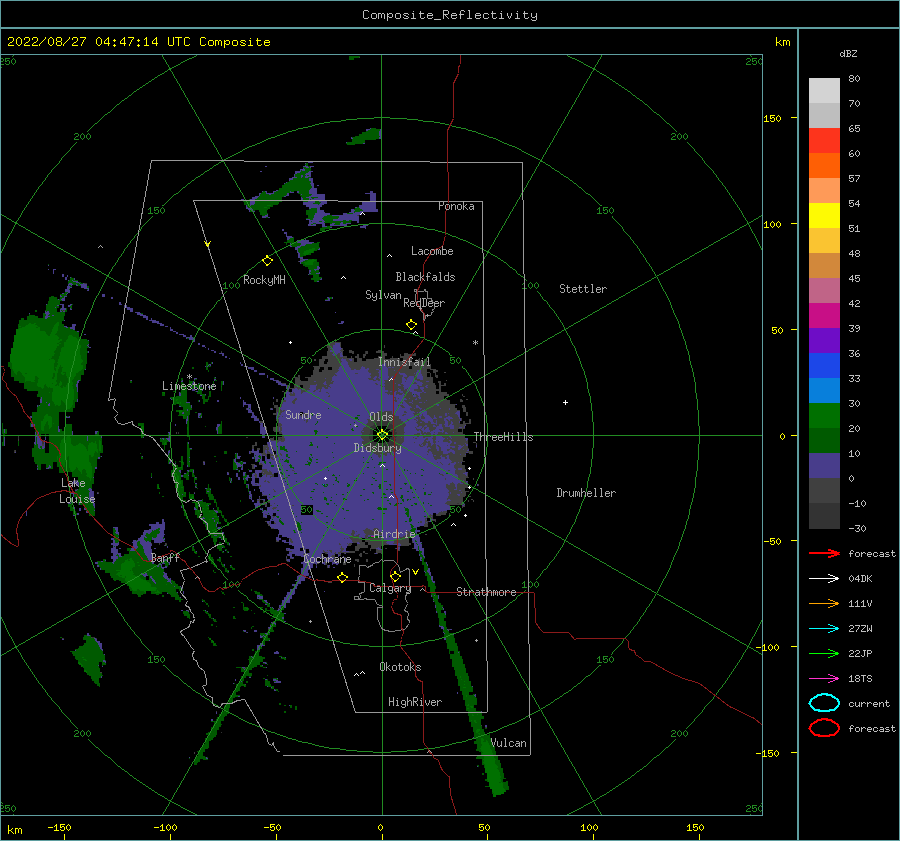
Task: Click the yellow diamond marker south of Cochrane
Action: click(343, 577)
